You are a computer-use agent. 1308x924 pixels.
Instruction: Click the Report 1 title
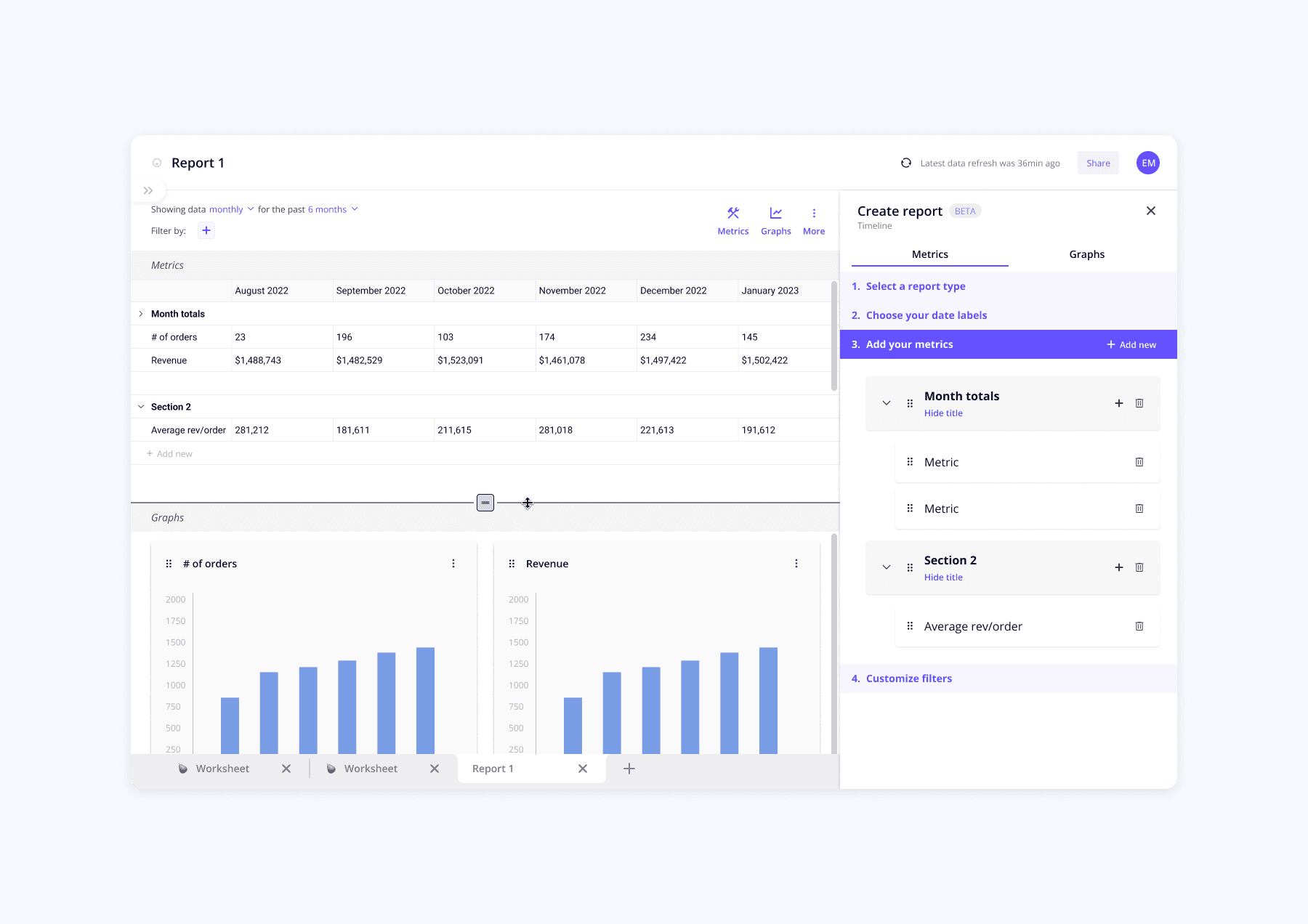coord(198,163)
